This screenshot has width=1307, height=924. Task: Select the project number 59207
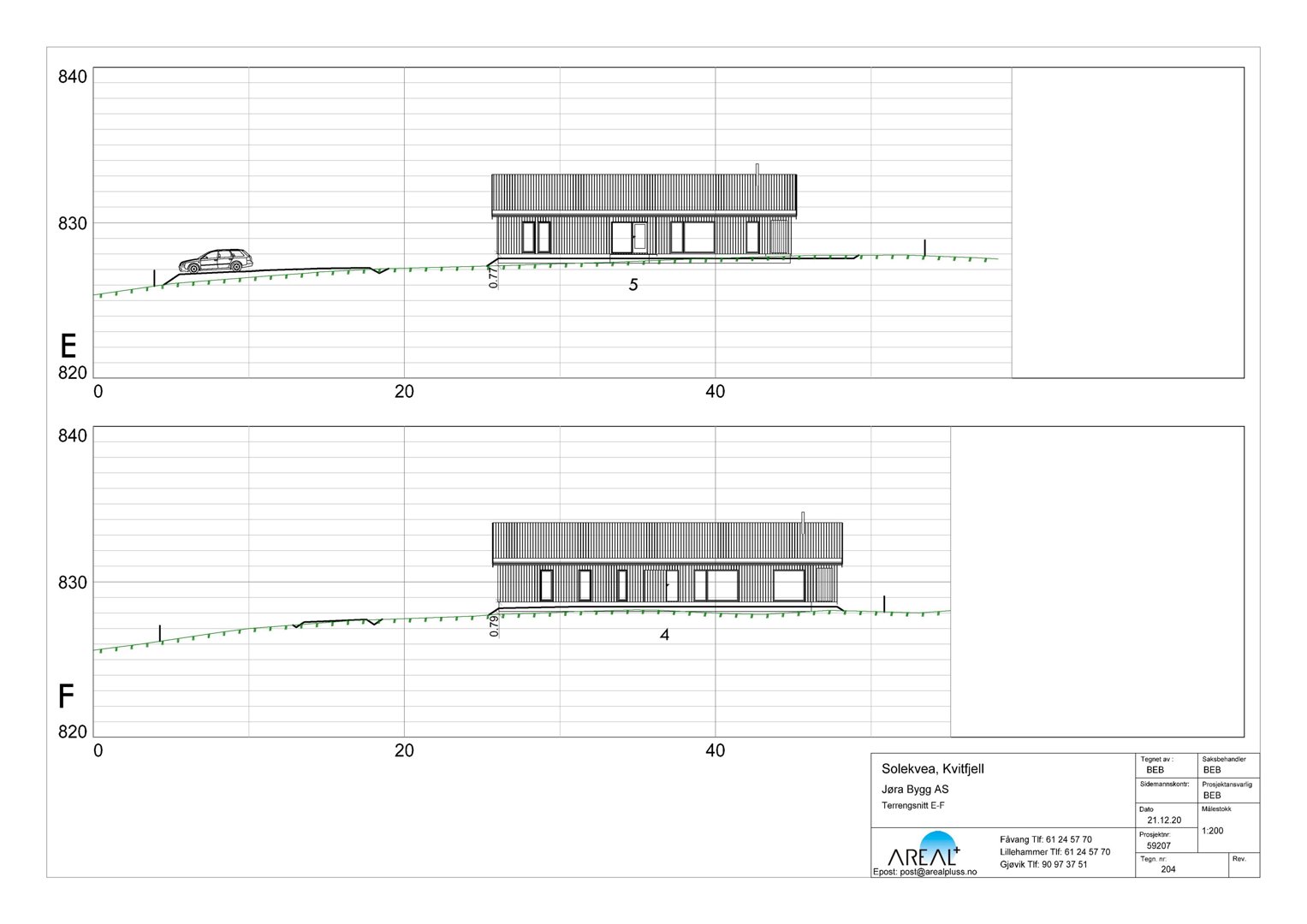pos(1158,845)
